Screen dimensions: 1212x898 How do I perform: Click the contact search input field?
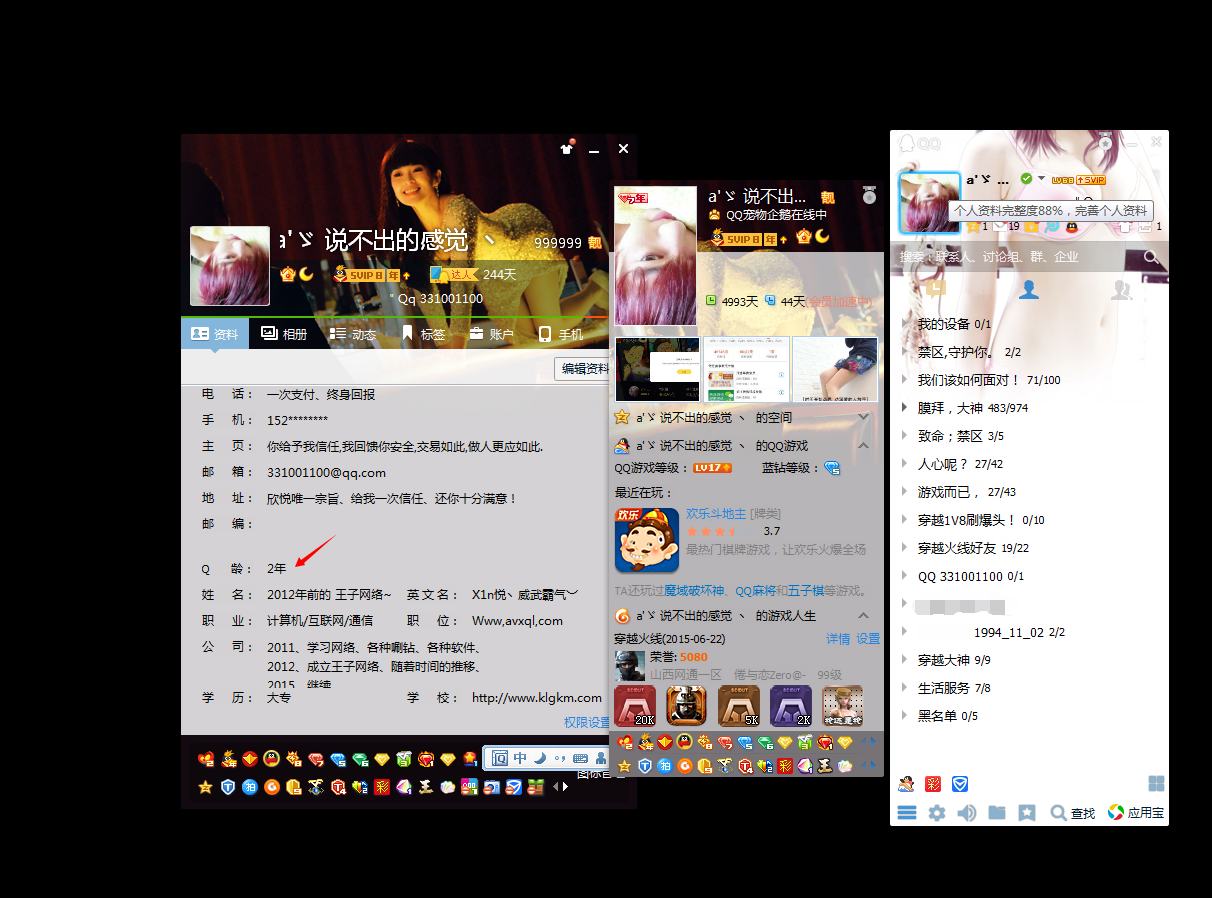point(1017,257)
